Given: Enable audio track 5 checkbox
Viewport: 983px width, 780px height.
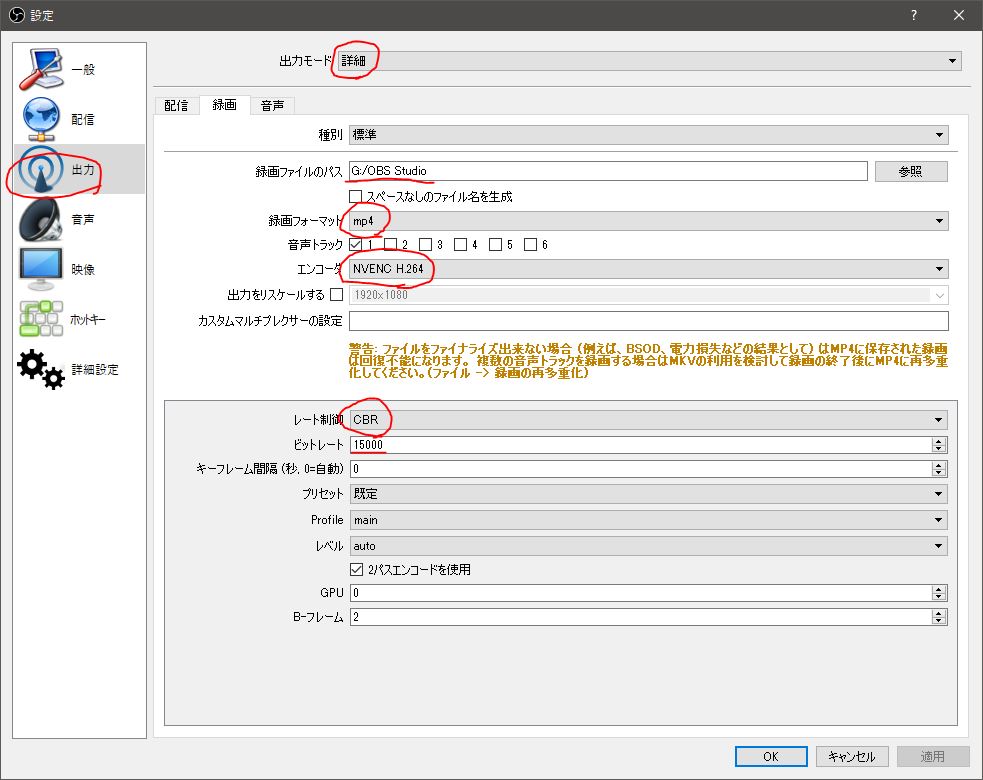Looking at the screenshot, I should tap(495, 244).
